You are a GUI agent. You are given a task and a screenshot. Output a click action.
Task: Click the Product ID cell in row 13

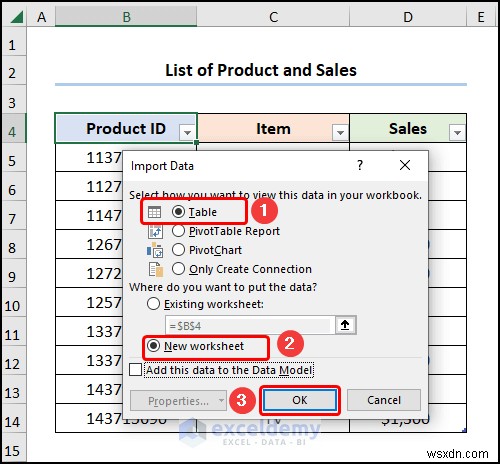[x=89, y=389]
